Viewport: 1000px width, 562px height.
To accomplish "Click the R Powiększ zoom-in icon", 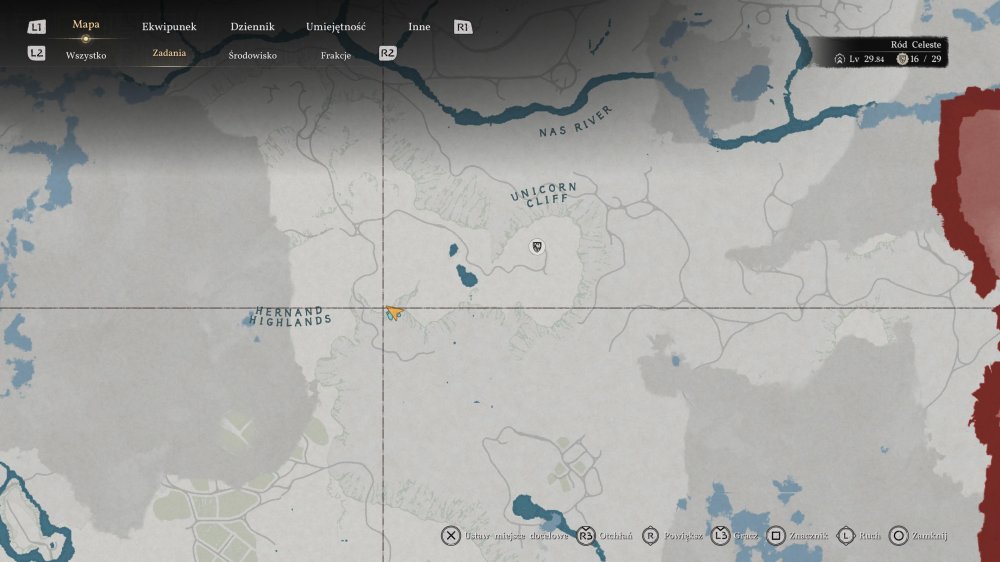I will (652, 536).
